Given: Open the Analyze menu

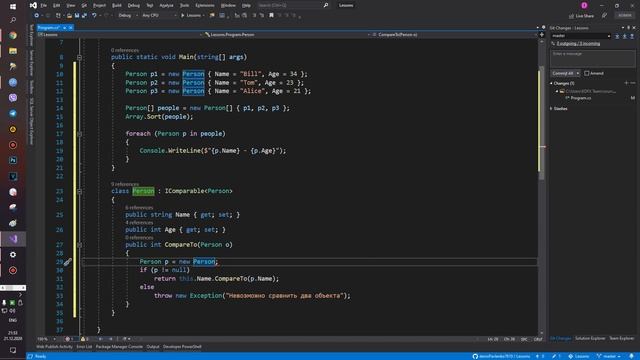Looking at the screenshot, I should point(166,5).
